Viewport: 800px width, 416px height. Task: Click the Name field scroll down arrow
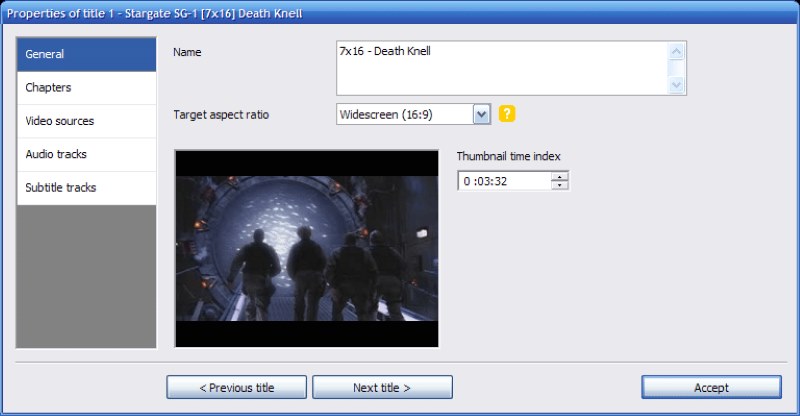[676, 85]
